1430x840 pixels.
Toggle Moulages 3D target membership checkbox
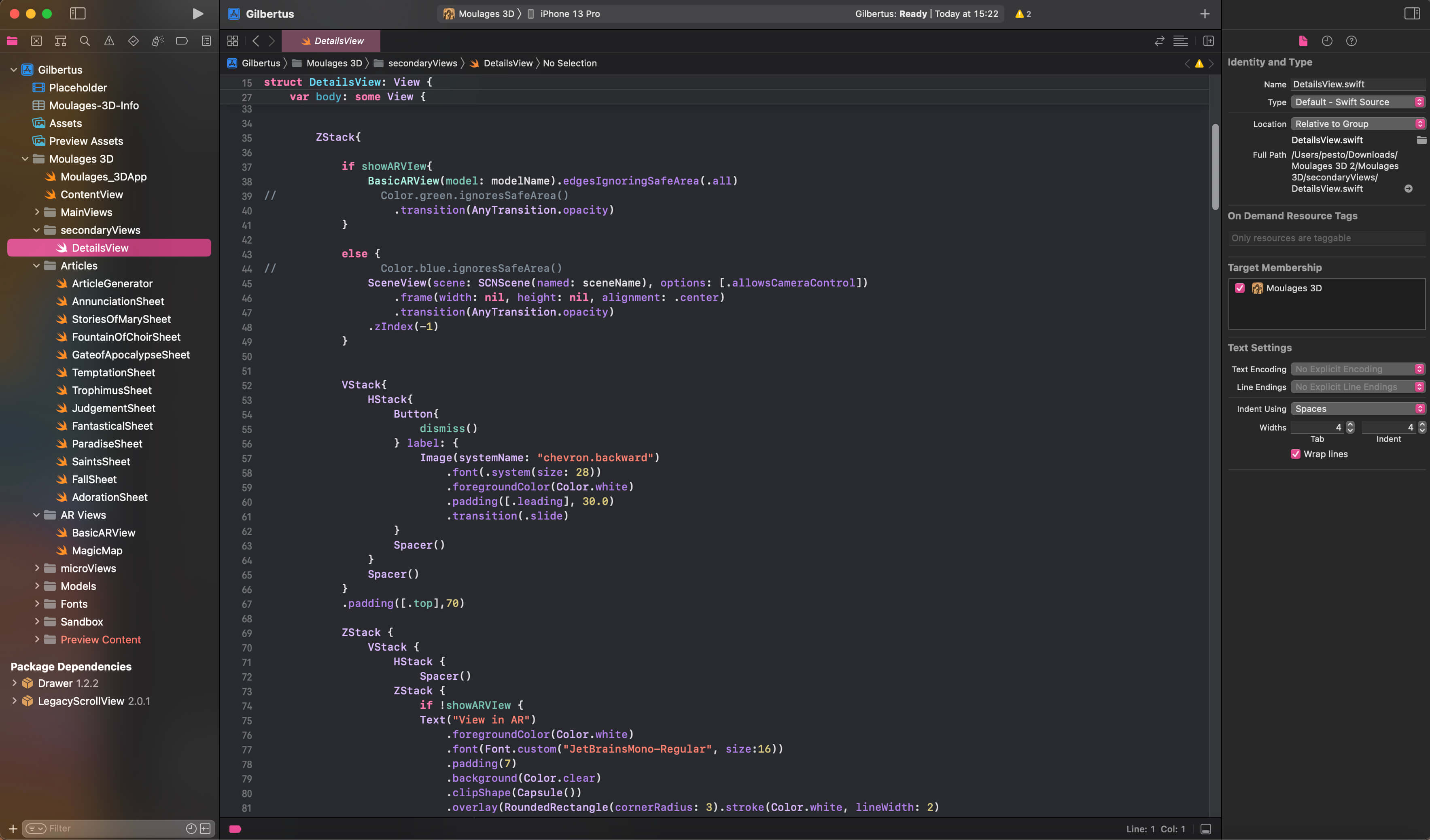1240,289
